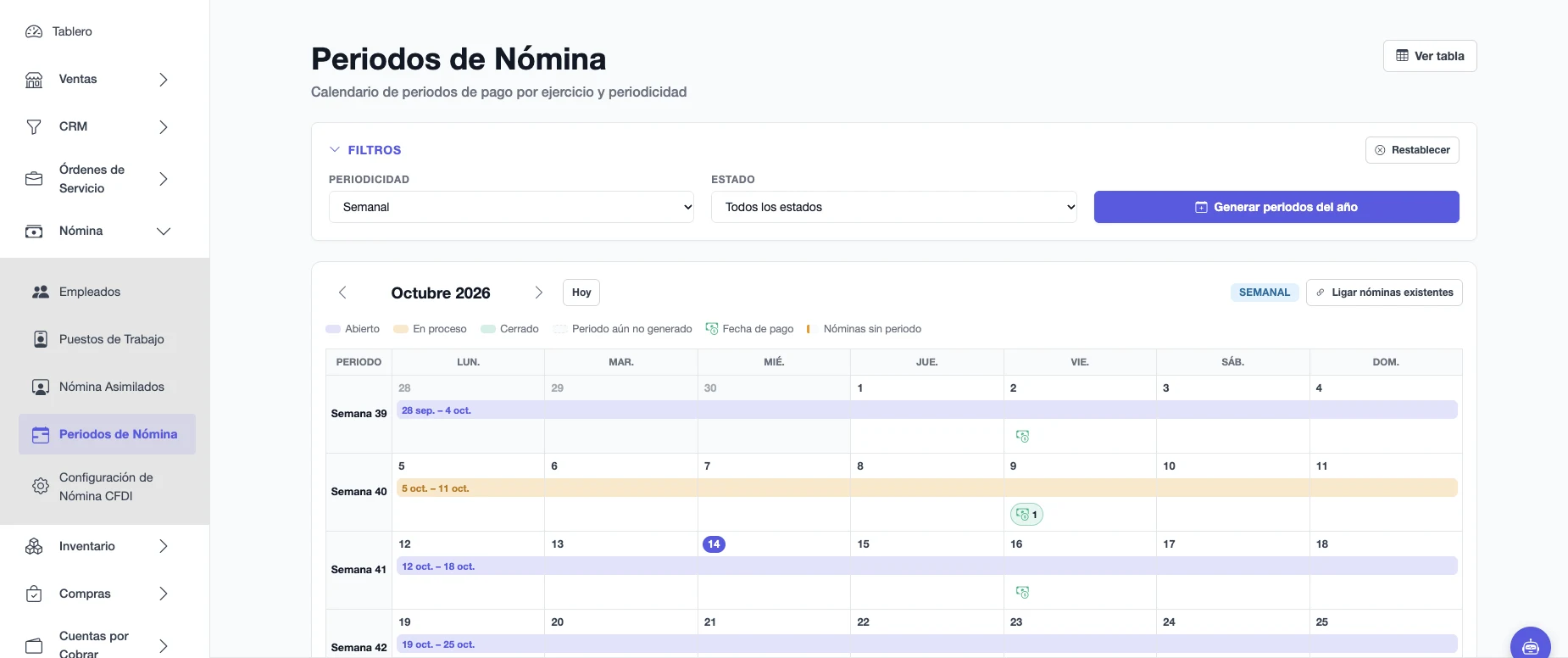
Task: Click the Ventas store icon
Action: click(x=34, y=80)
